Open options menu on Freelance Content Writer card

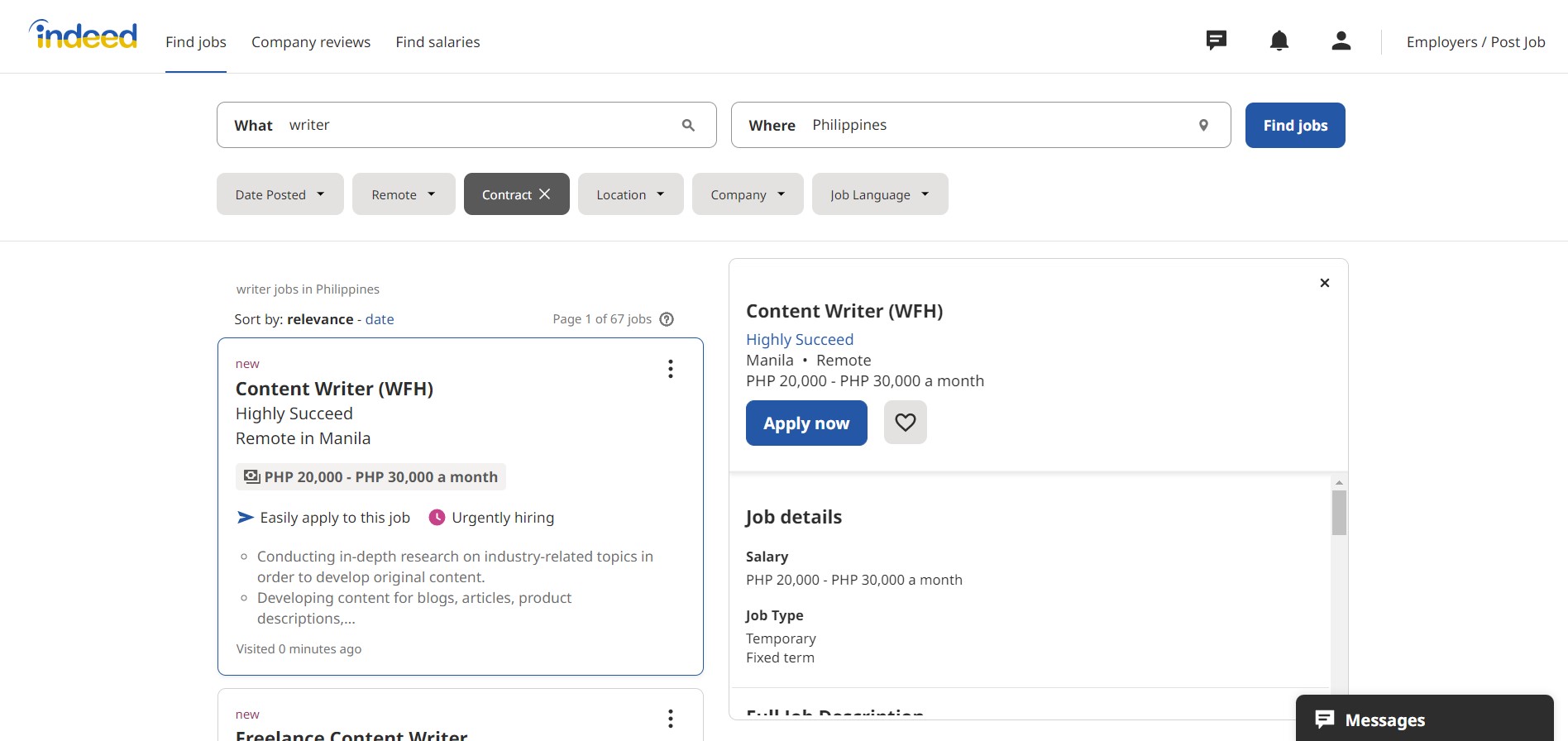click(x=671, y=719)
